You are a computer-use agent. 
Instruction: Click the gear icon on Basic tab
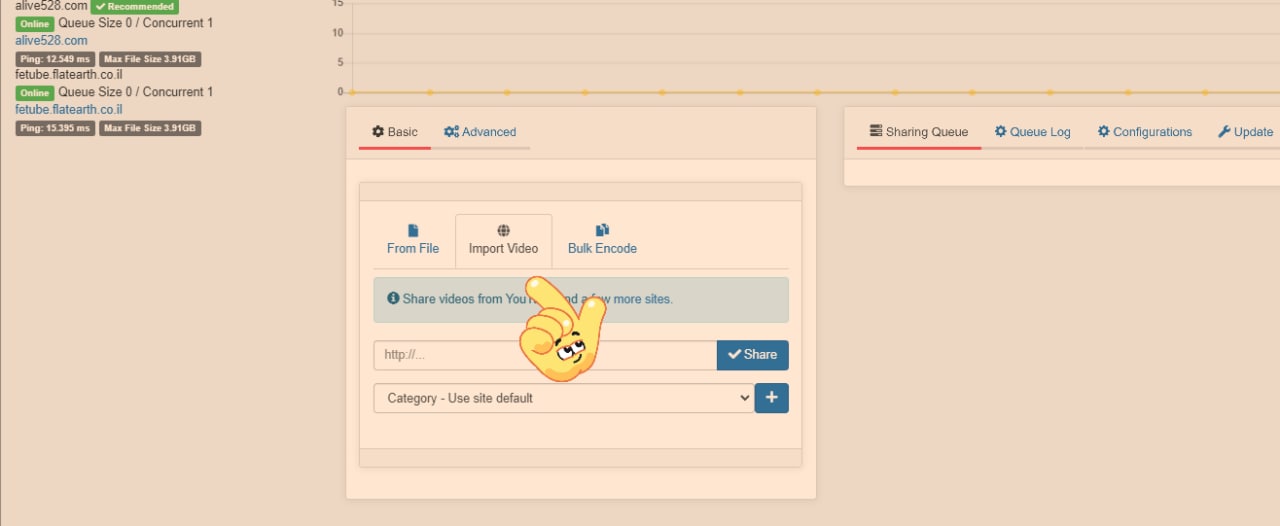(378, 132)
